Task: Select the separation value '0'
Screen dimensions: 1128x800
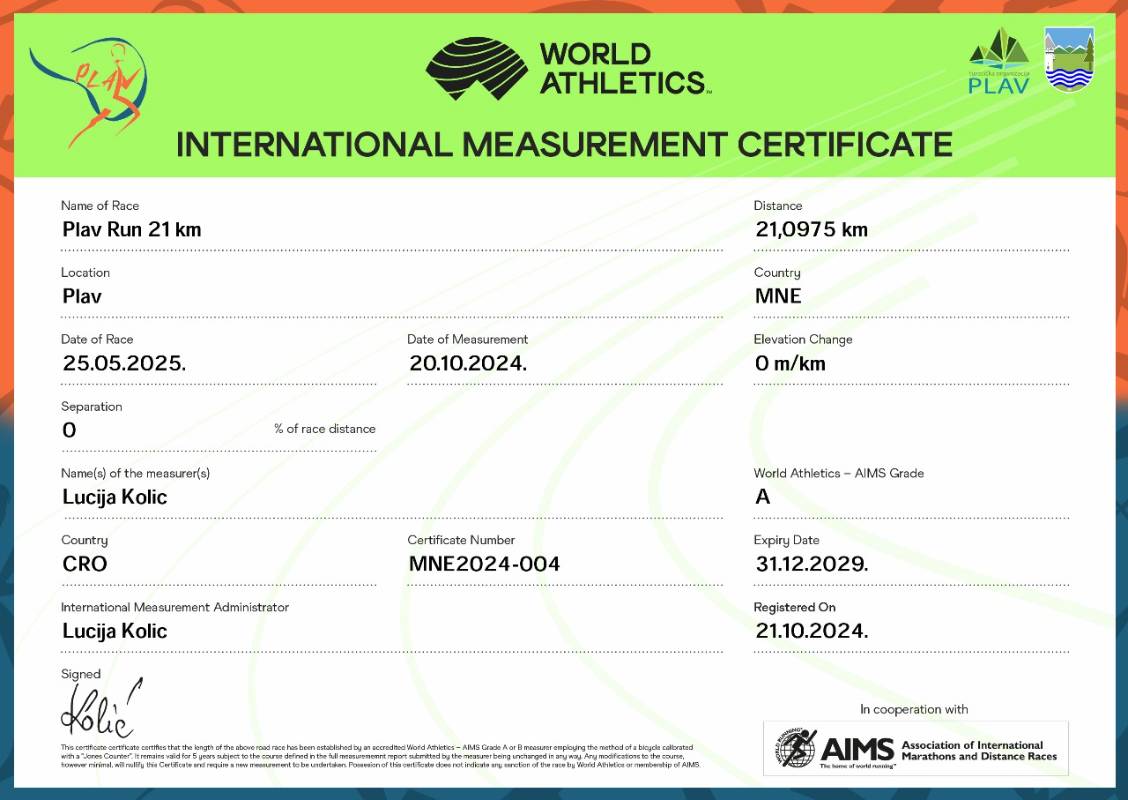Action: click(69, 430)
